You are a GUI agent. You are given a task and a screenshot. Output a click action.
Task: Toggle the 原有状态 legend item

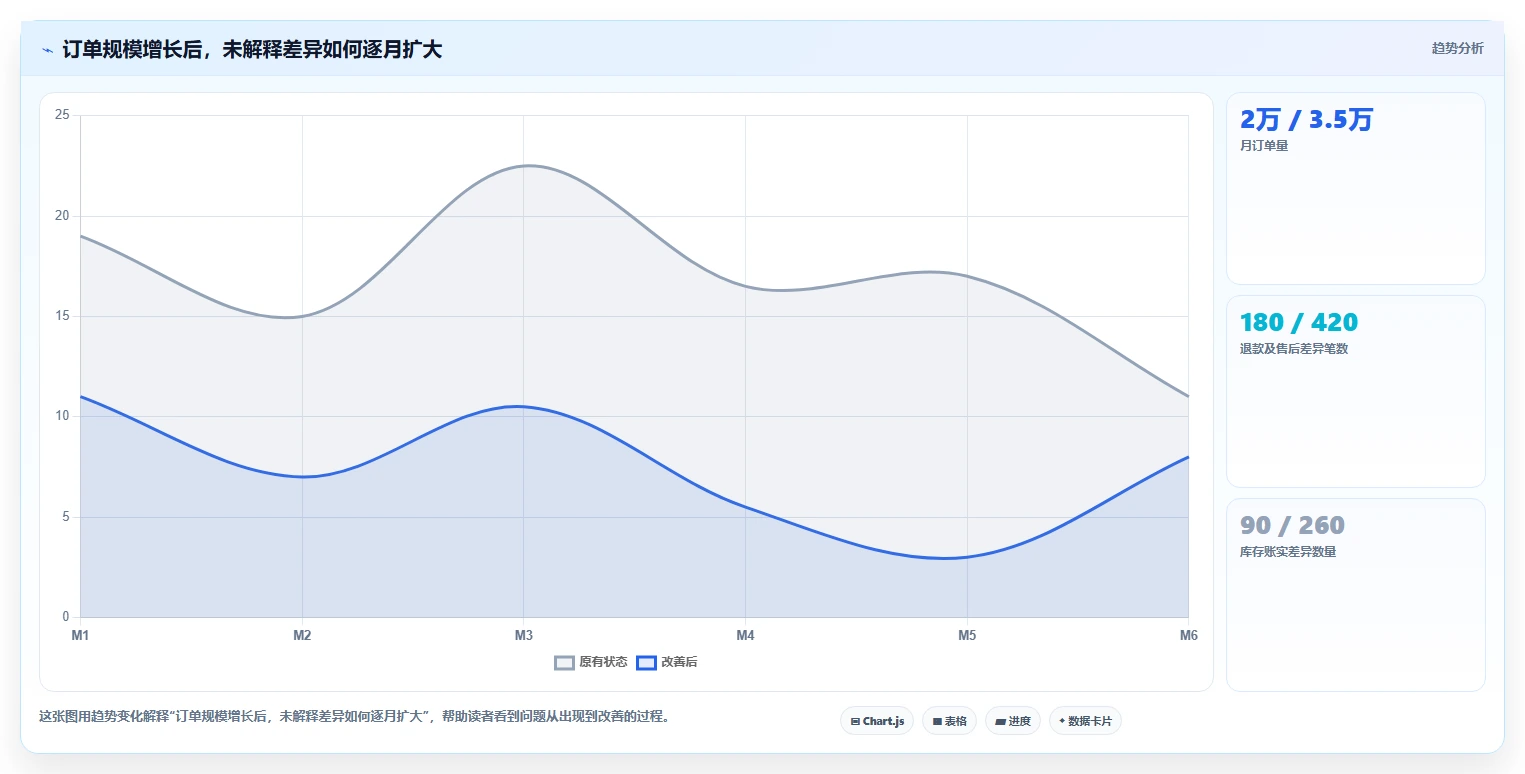pyautogui.click(x=591, y=662)
